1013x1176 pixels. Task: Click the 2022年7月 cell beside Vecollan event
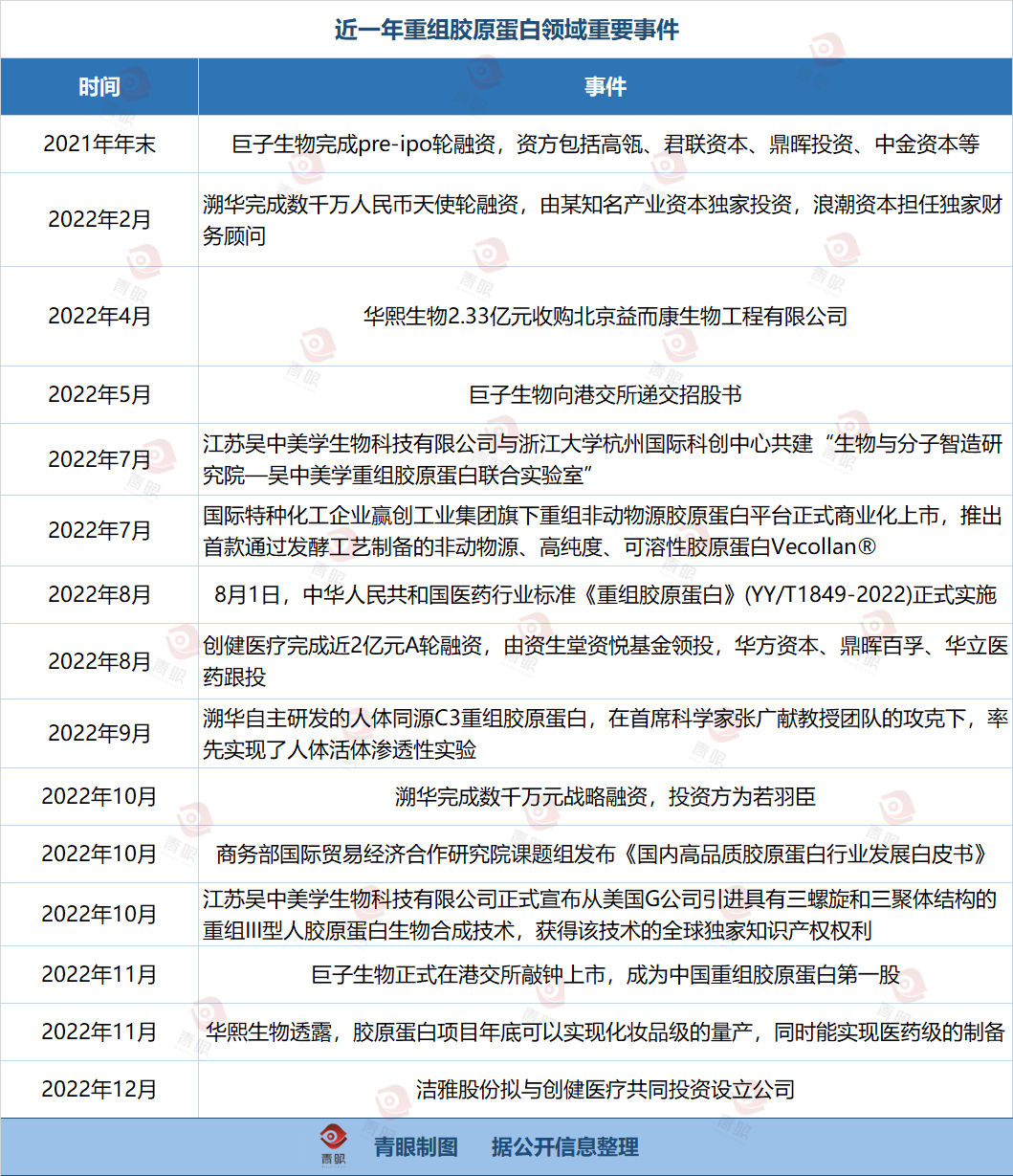point(99,530)
